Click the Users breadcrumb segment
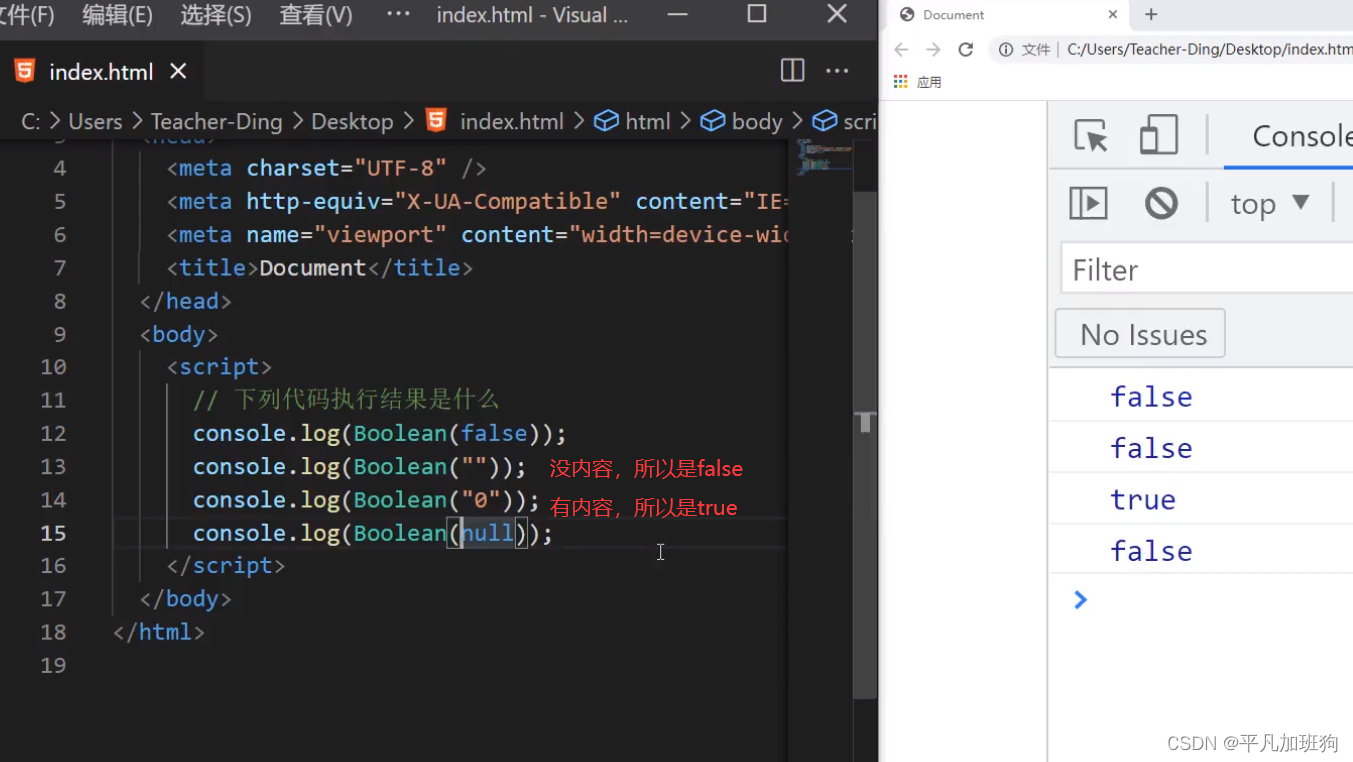 pos(95,122)
